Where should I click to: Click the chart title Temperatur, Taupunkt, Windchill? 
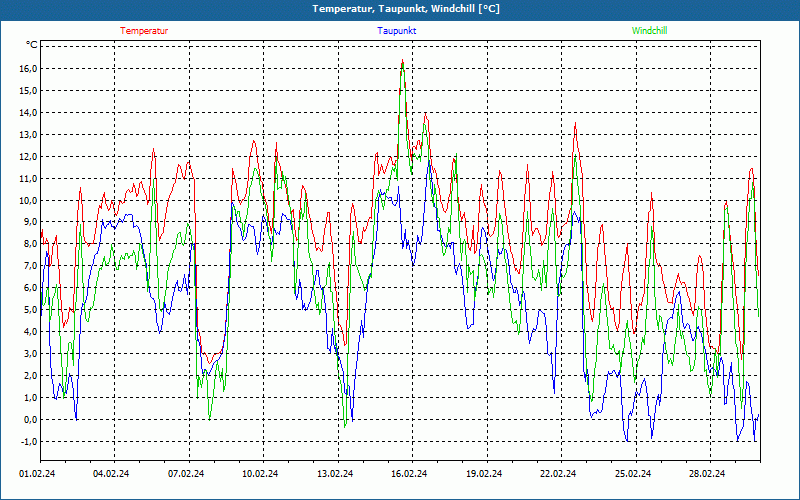406,9
